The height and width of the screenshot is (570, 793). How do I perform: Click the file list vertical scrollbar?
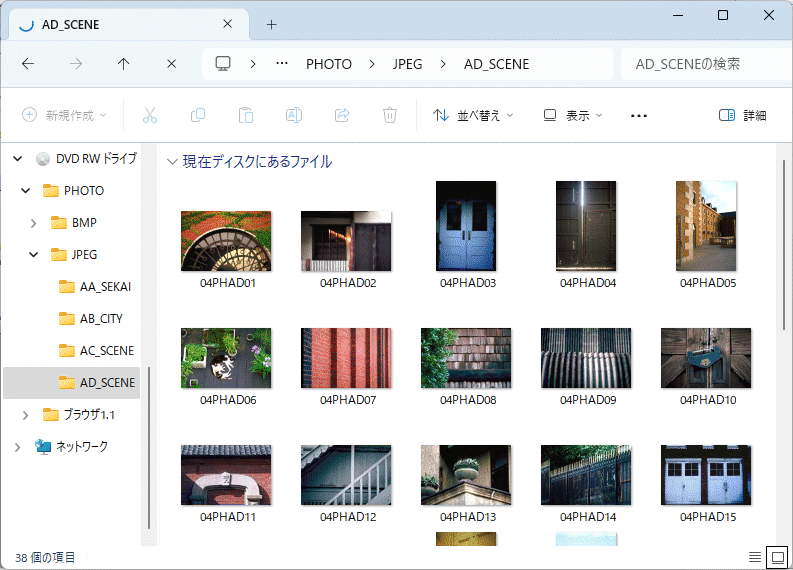784,245
